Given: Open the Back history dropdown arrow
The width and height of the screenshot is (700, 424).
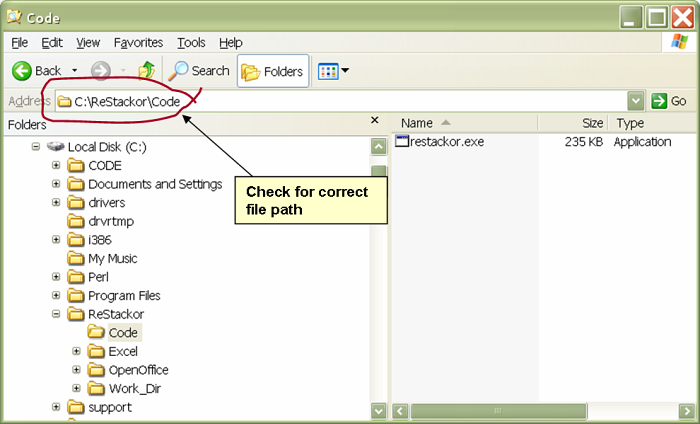Looking at the screenshot, I should [75, 71].
